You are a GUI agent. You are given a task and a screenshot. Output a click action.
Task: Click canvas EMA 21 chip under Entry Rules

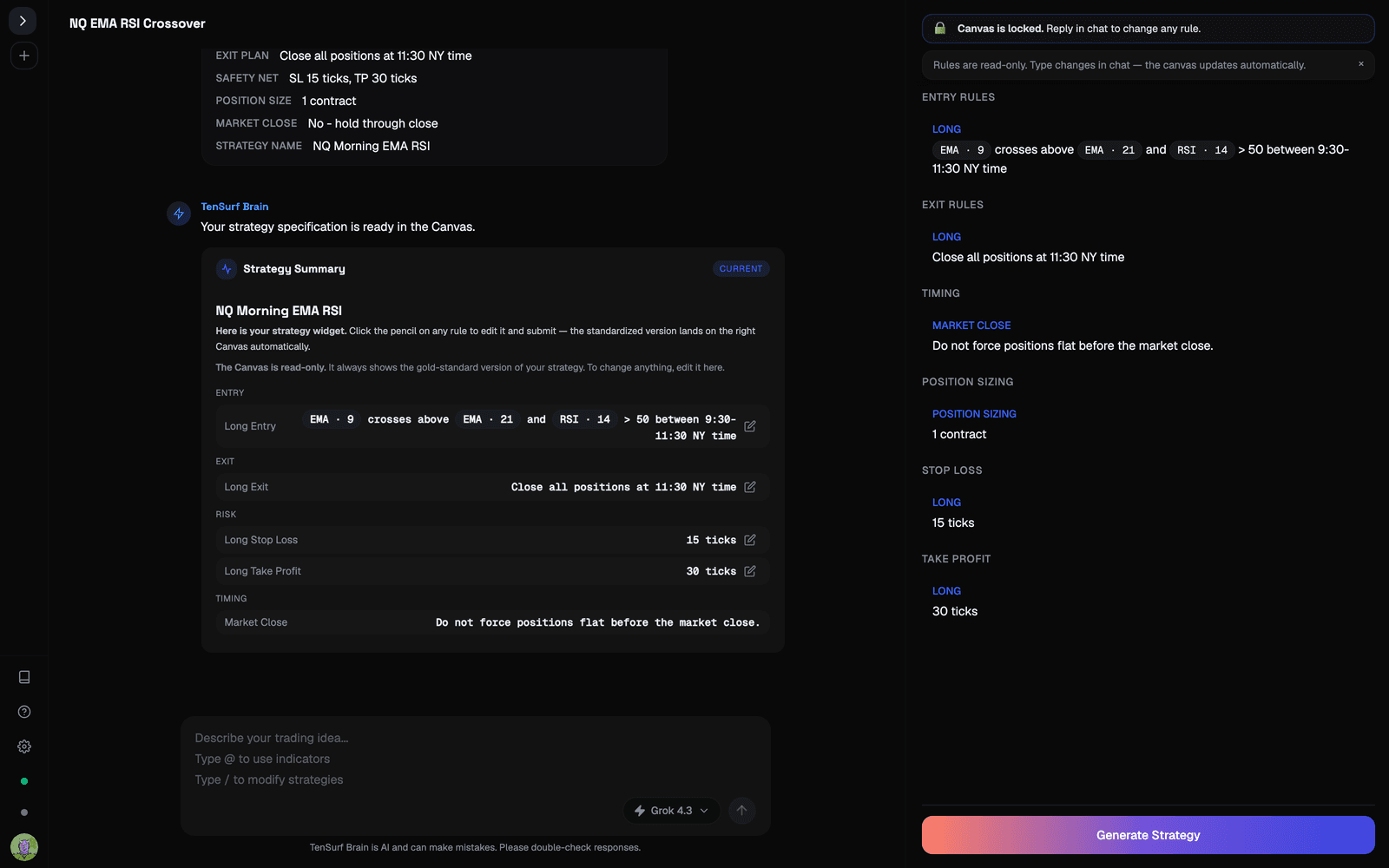click(1109, 150)
